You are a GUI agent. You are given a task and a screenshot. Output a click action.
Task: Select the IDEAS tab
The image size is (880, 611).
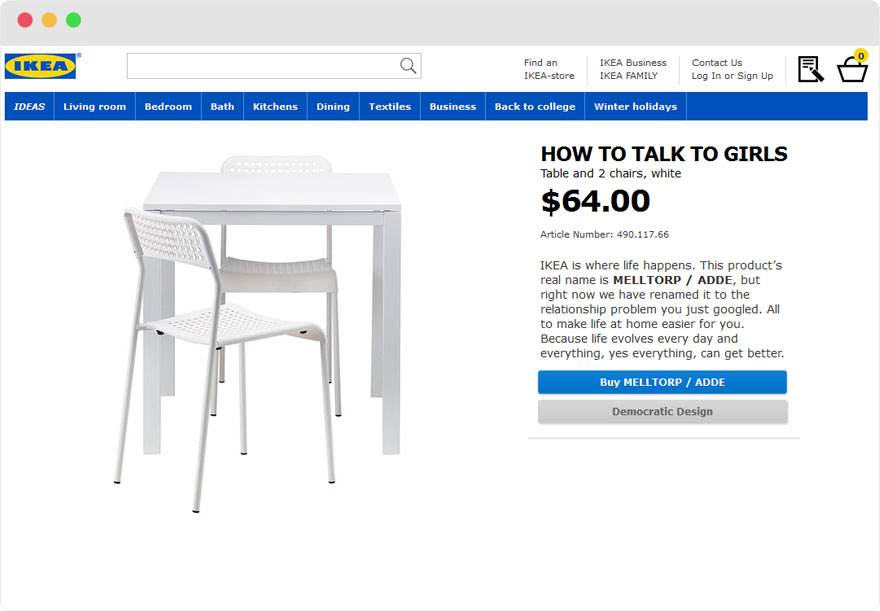click(x=28, y=106)
